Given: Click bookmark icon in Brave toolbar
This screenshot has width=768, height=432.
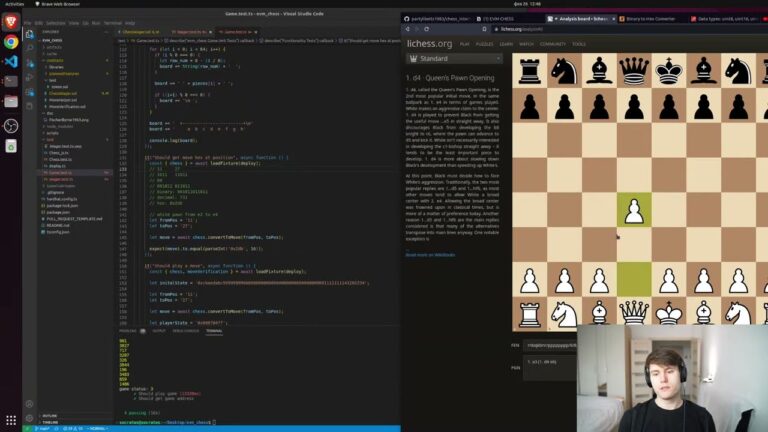Looking at the screenshot, I should point(484,29).
